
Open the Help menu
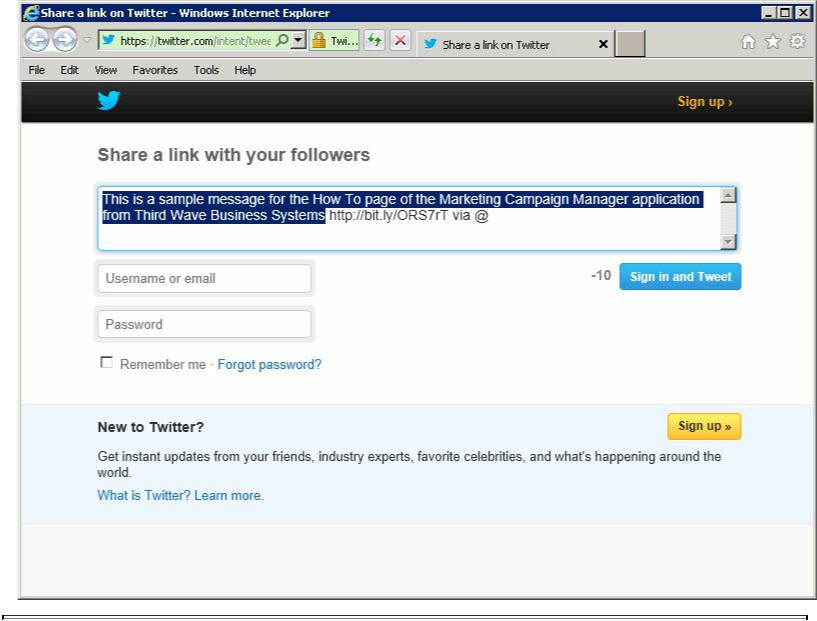point(245,70)
